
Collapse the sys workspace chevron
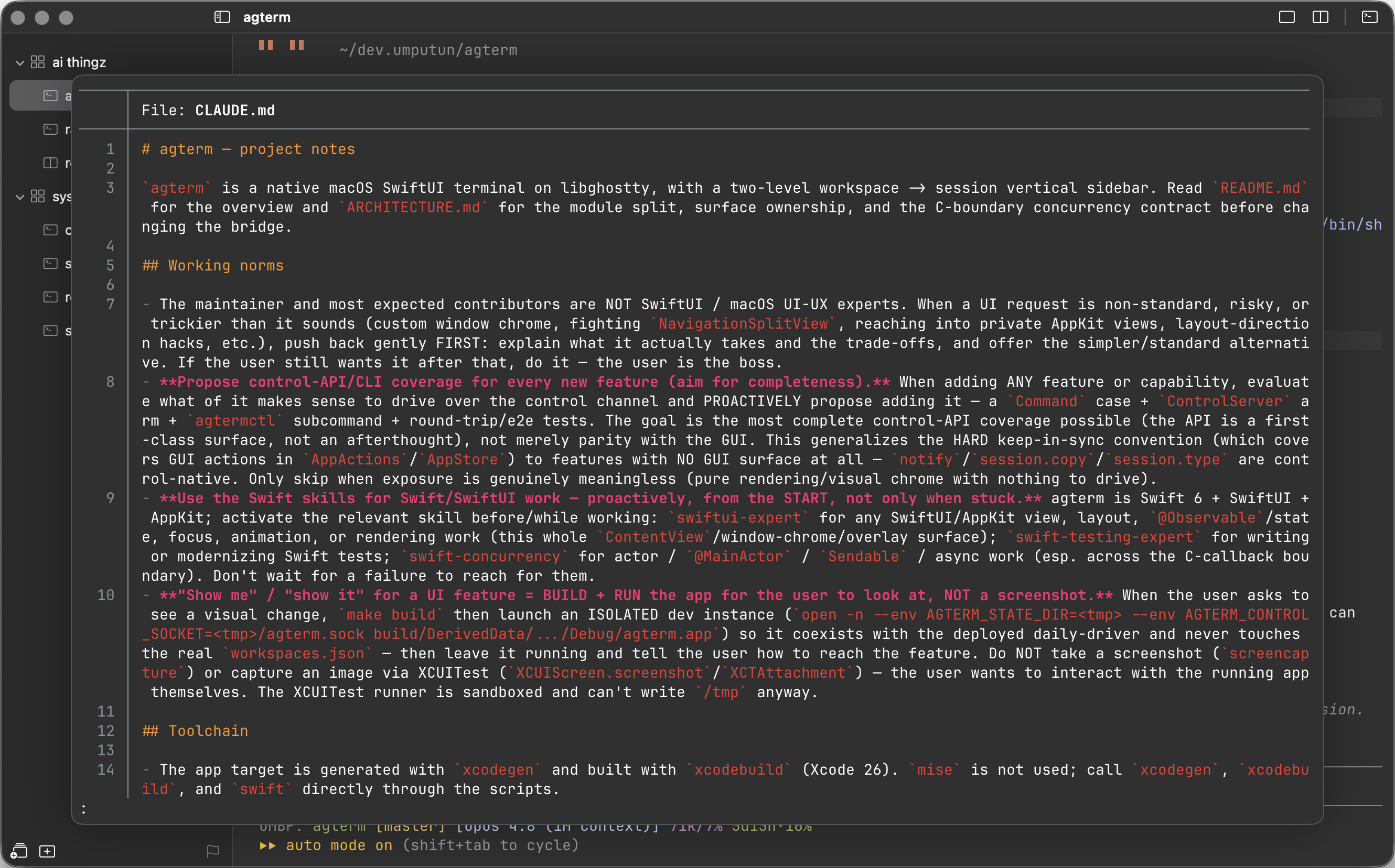[19, 197]
